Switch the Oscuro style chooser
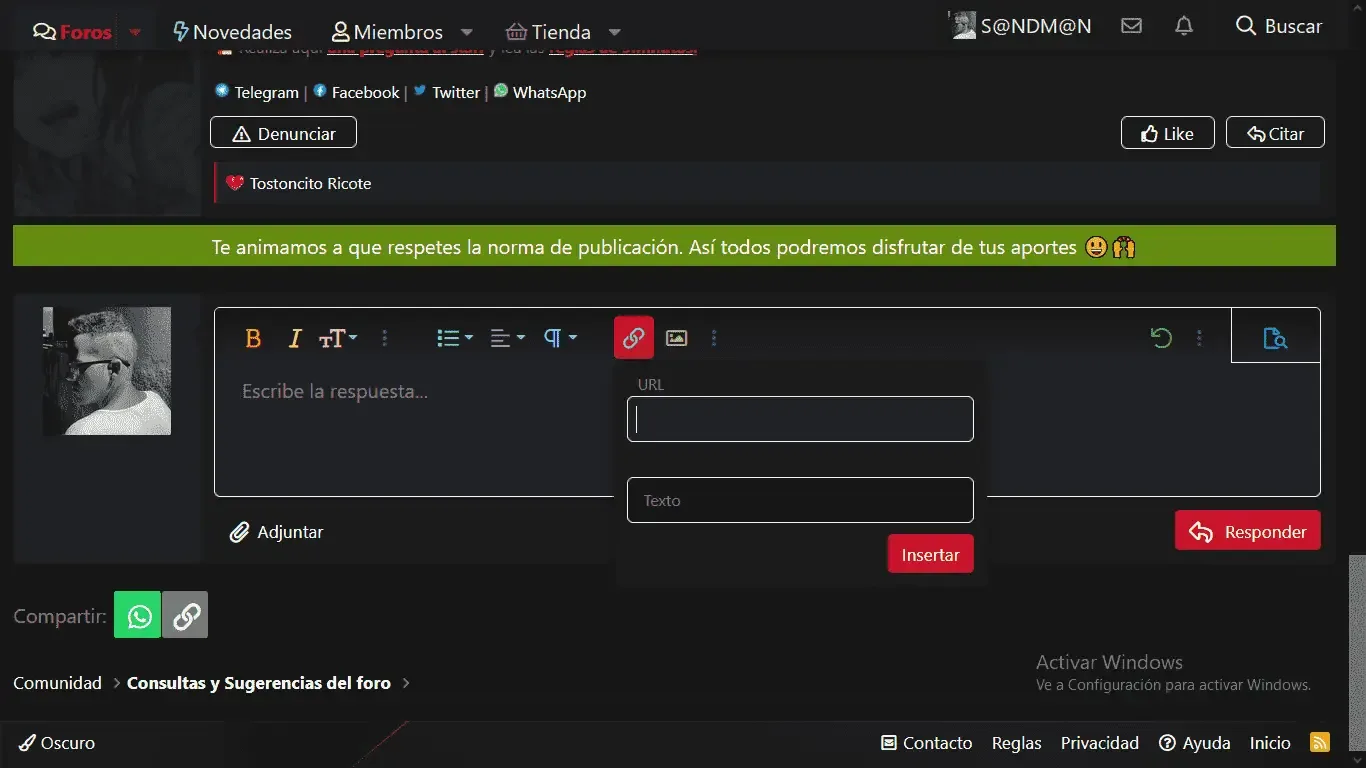The image size is (1366, 768). (58, 743)
